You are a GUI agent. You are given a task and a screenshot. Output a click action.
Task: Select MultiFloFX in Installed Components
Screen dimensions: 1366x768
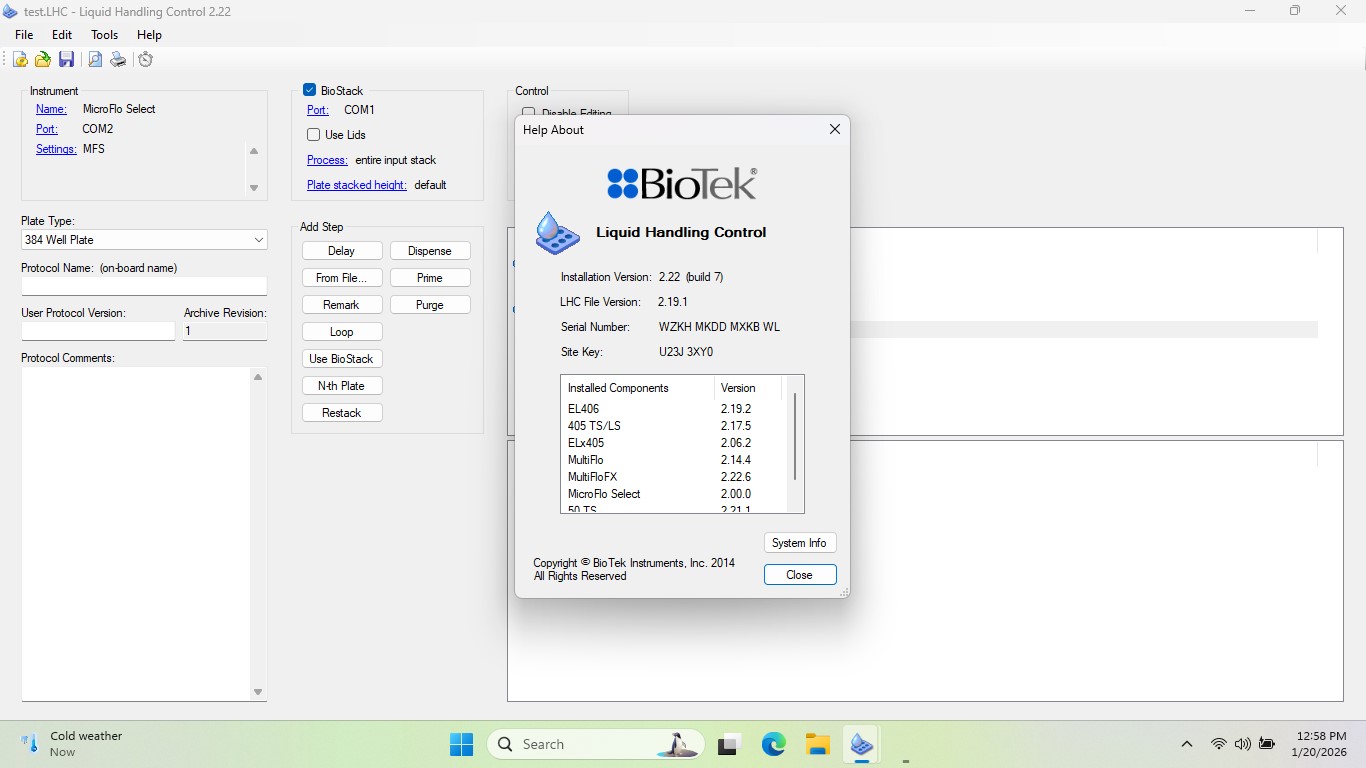coord(592,477)
